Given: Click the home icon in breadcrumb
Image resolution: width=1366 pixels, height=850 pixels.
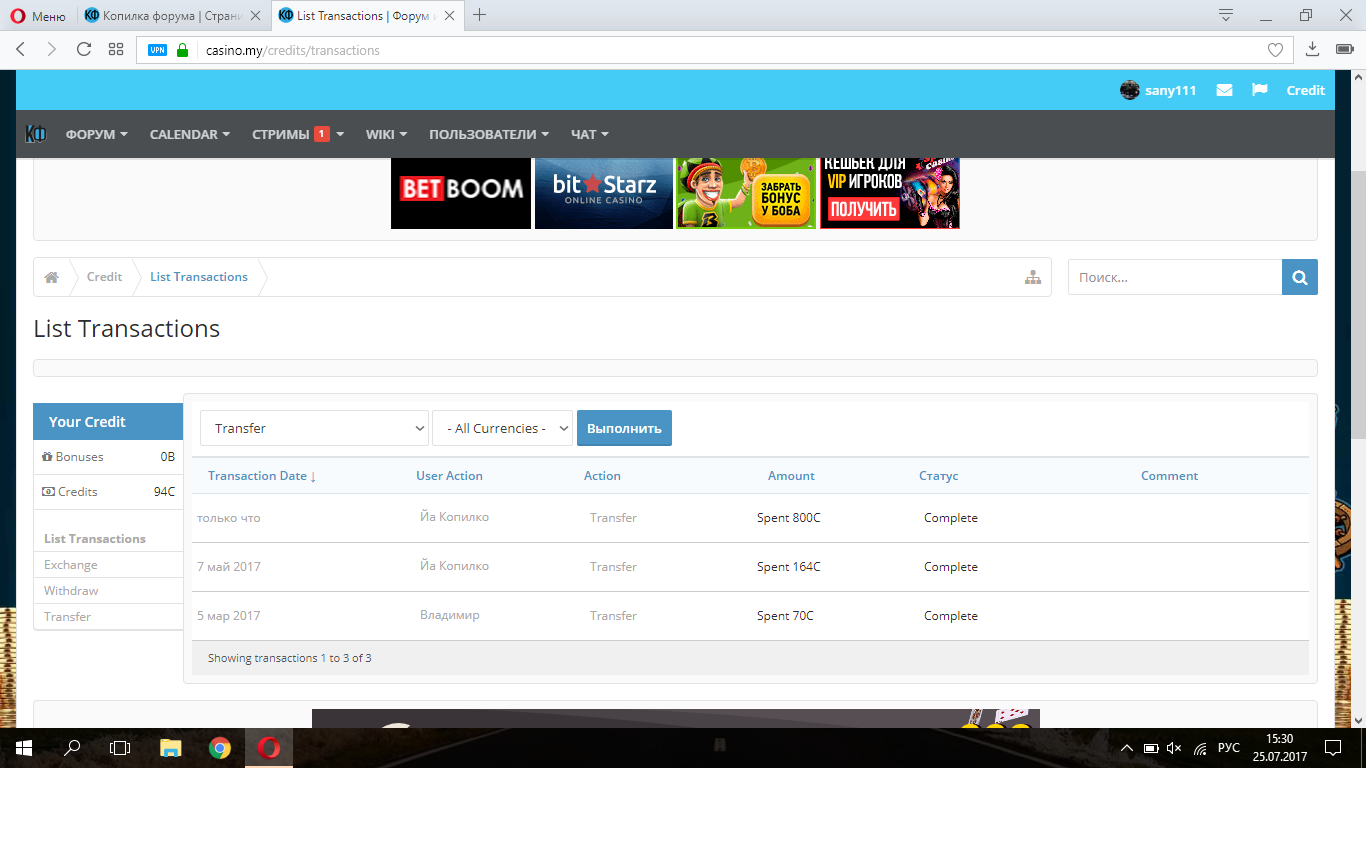Looking at the screenshot, I should point(51,277).
